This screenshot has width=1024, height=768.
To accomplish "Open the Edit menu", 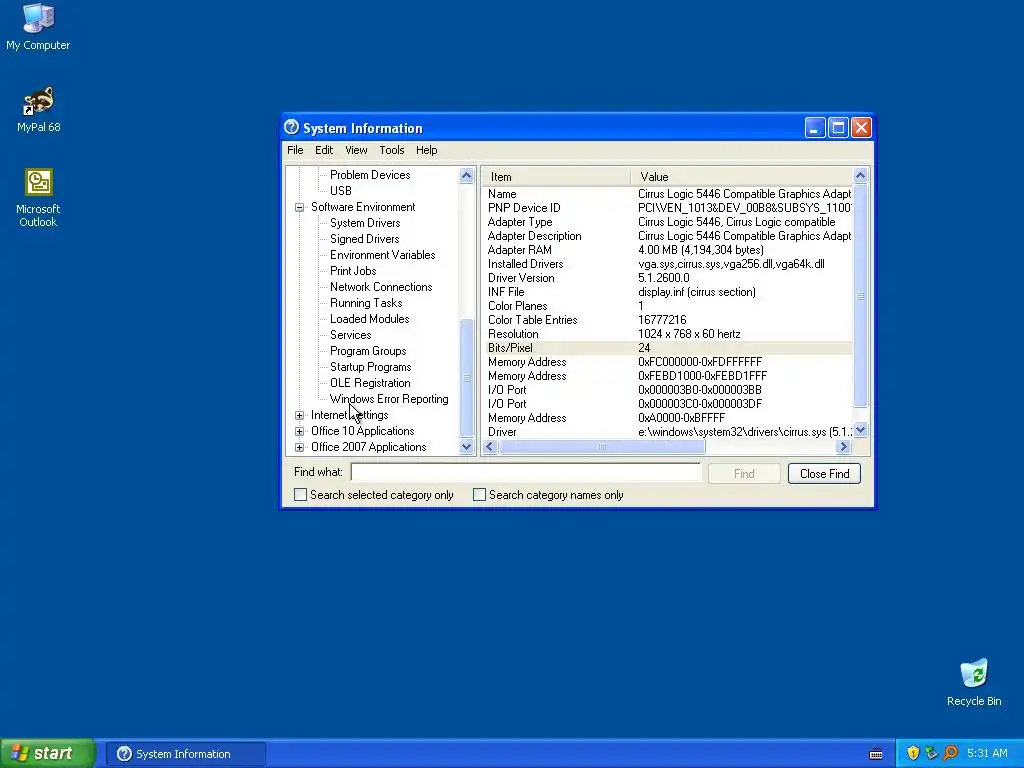I will [x=324, y=150].
